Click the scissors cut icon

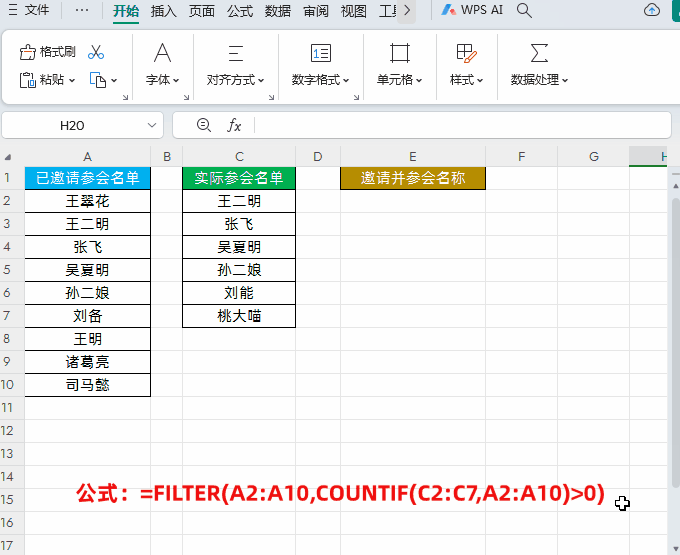[96, 52]
